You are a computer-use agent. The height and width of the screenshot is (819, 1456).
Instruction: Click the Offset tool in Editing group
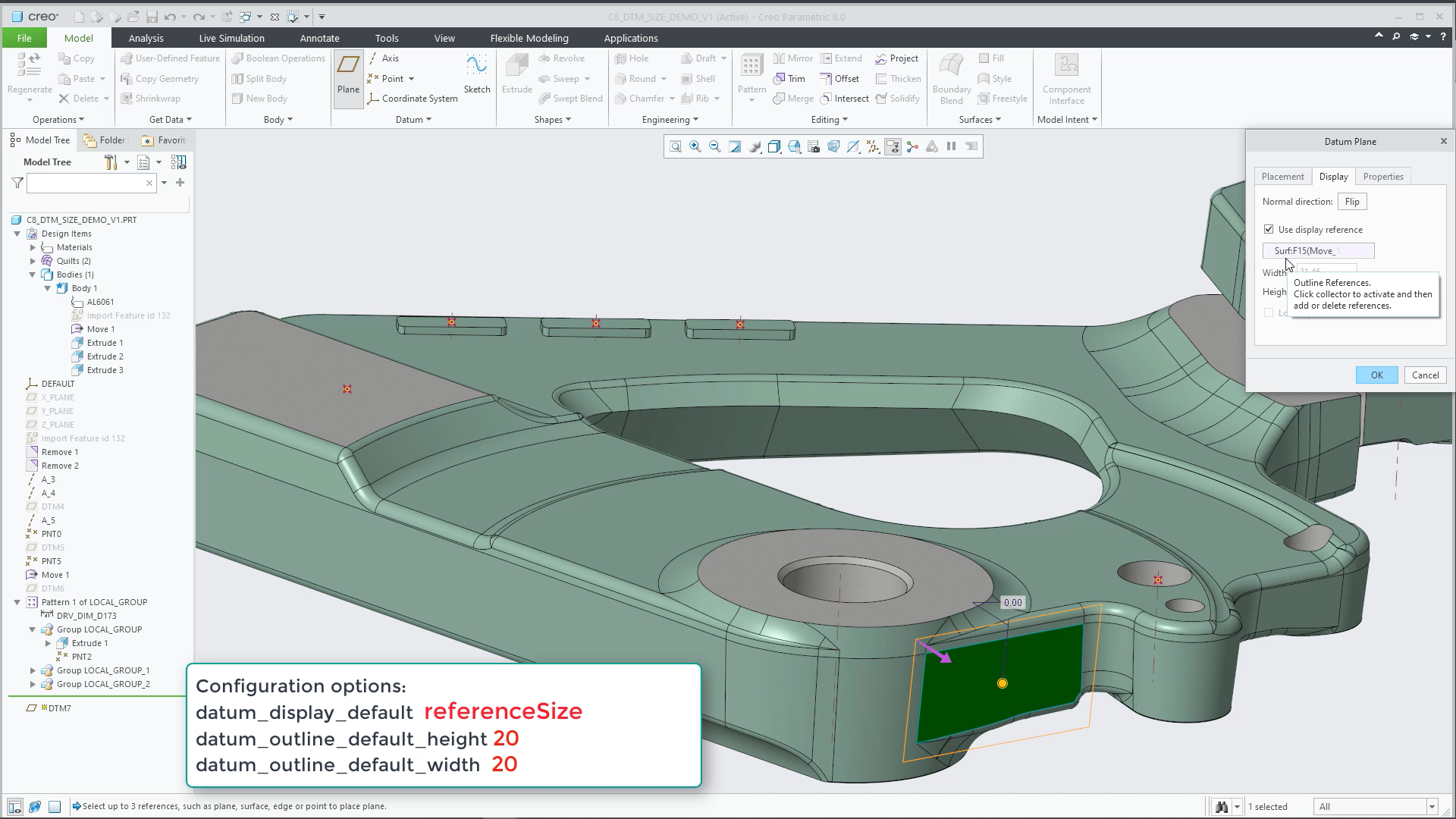pyautogui.click(x=839, y=79)
